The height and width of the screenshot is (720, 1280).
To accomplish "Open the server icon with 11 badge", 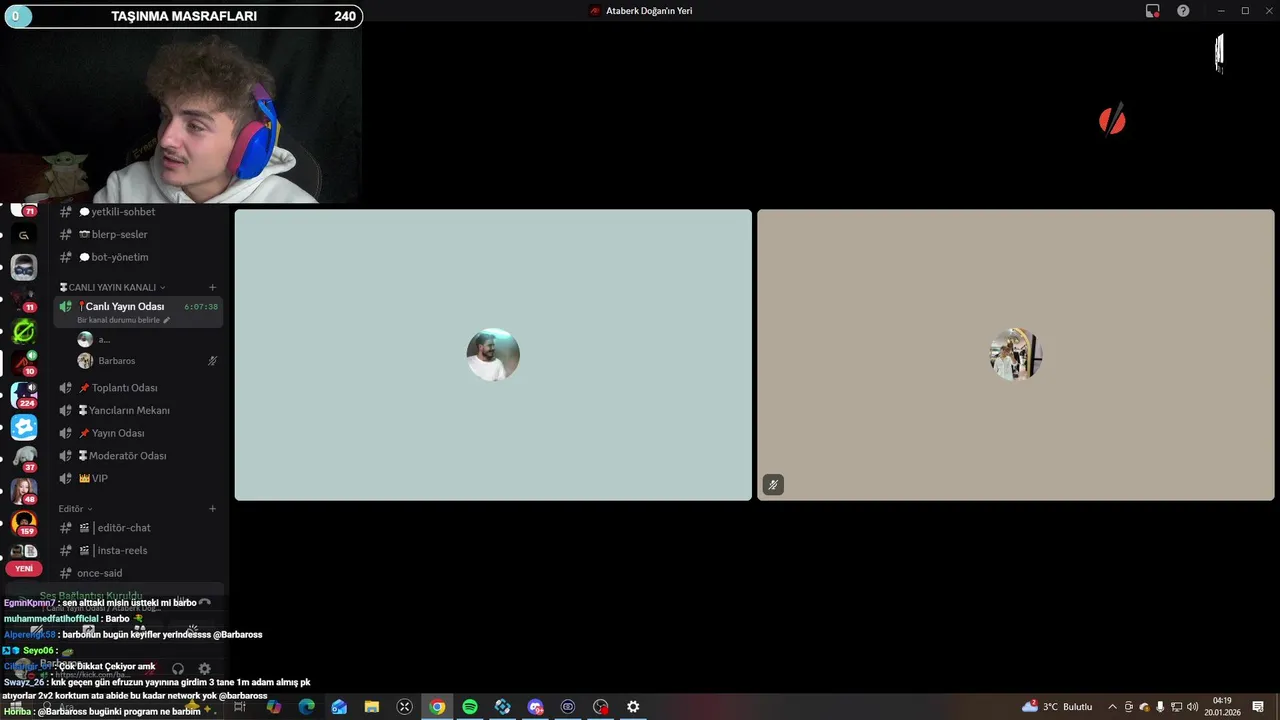I will 24,299.
